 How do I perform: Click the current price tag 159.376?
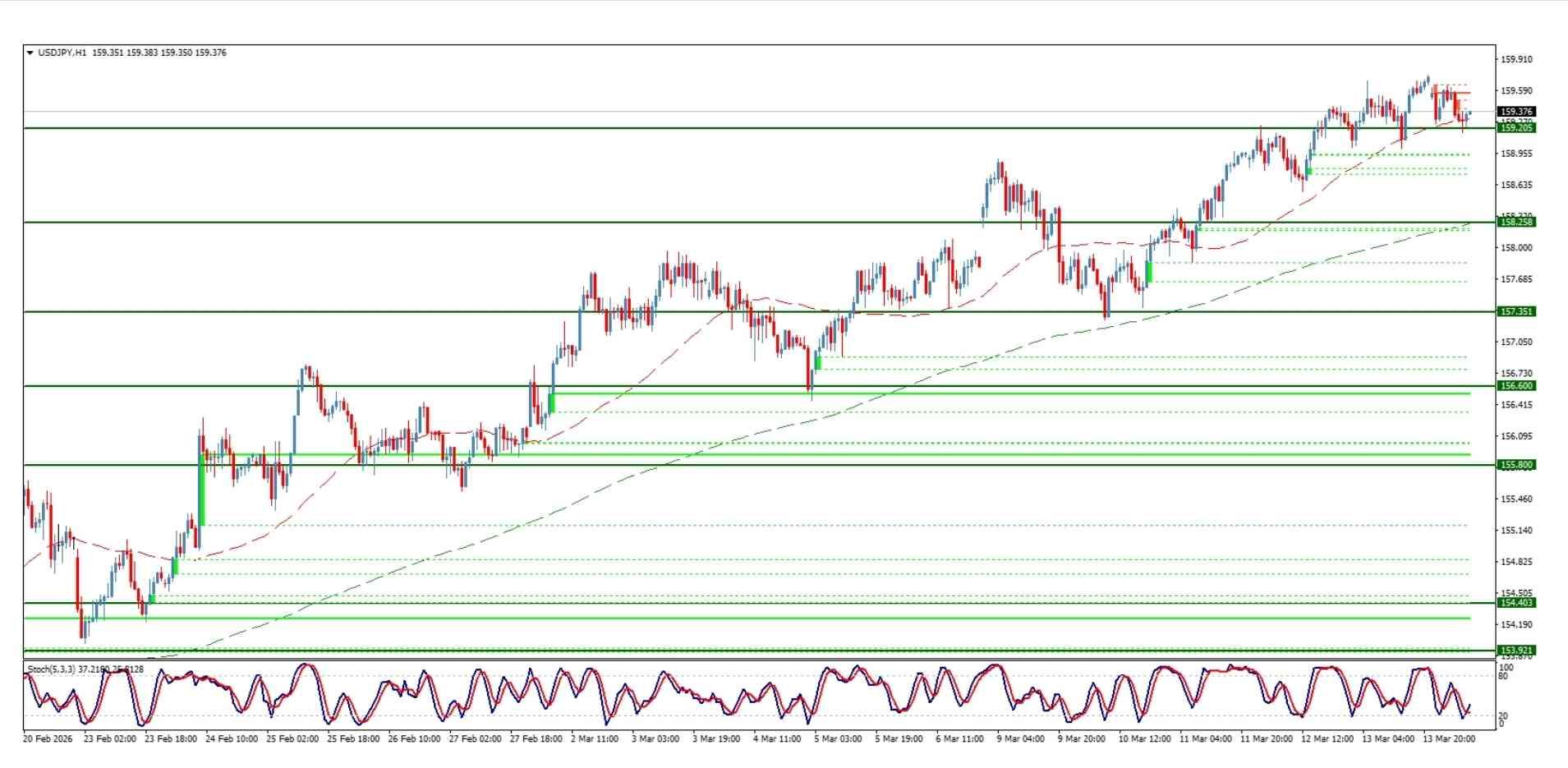[x=1517, y=110]
